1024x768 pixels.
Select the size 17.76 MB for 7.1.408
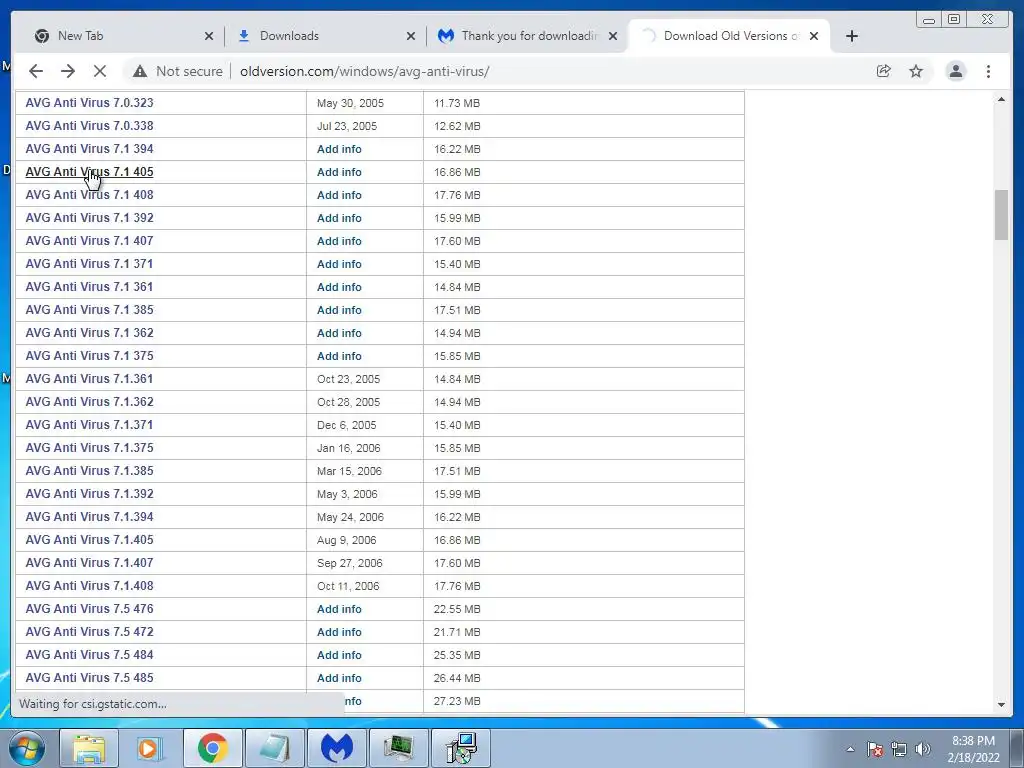click(x=457, y=586)
